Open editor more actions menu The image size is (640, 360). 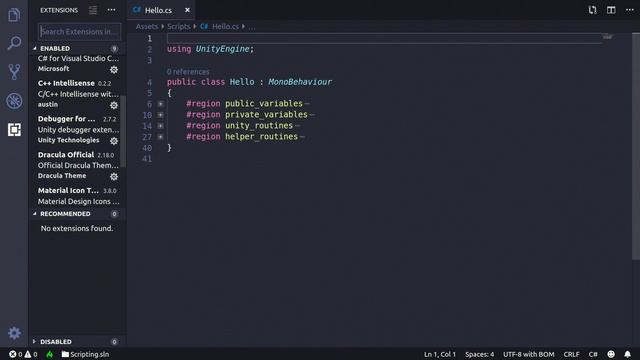(630, 10)
